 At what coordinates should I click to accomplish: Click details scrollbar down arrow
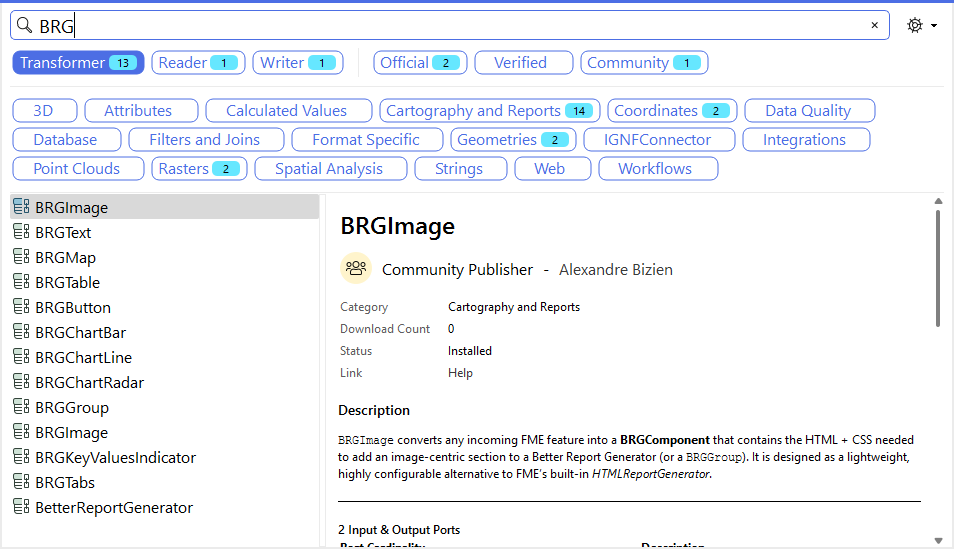click(x=938, y=540)
